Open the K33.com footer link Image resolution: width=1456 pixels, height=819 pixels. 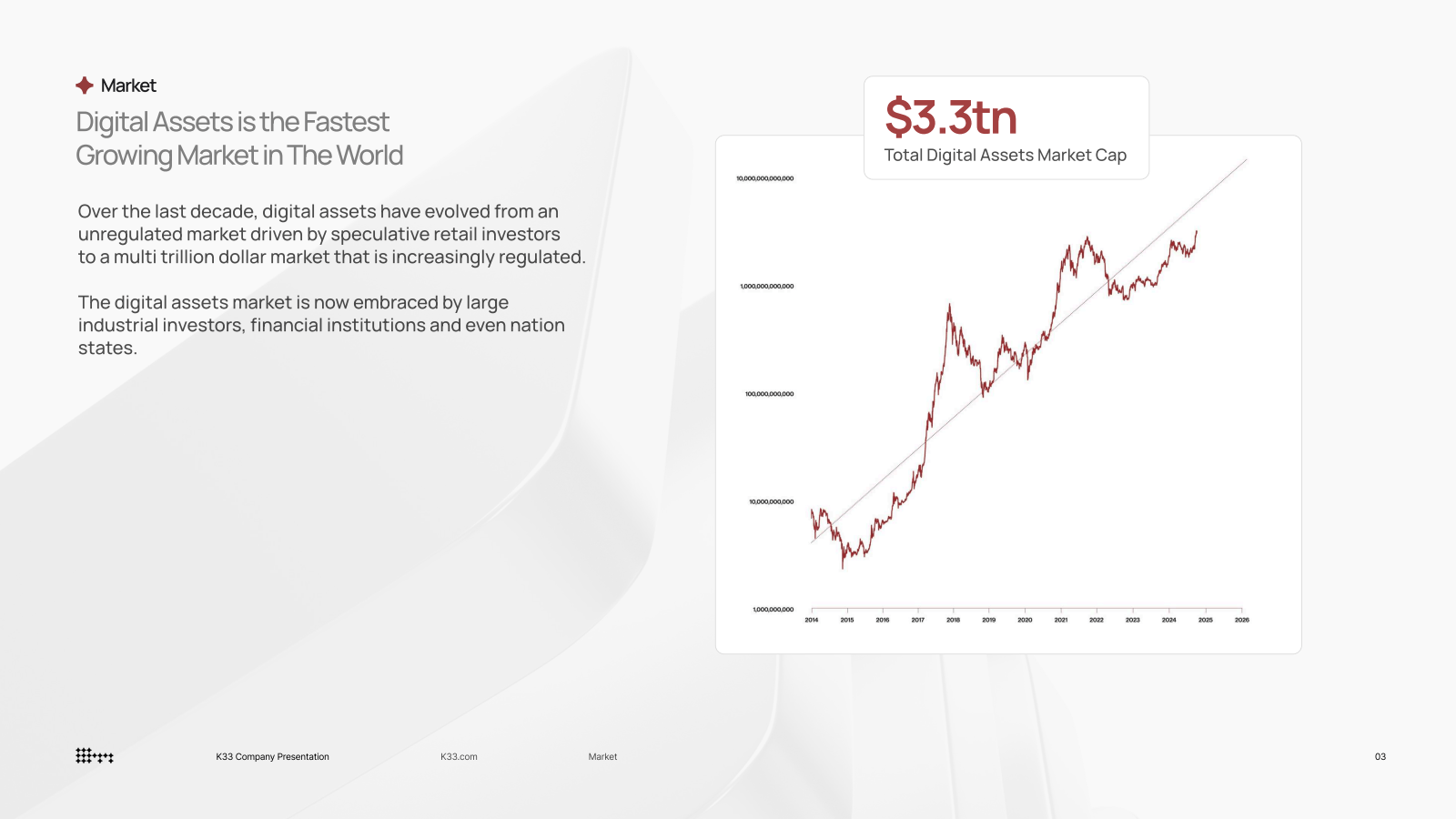point(460,756)
